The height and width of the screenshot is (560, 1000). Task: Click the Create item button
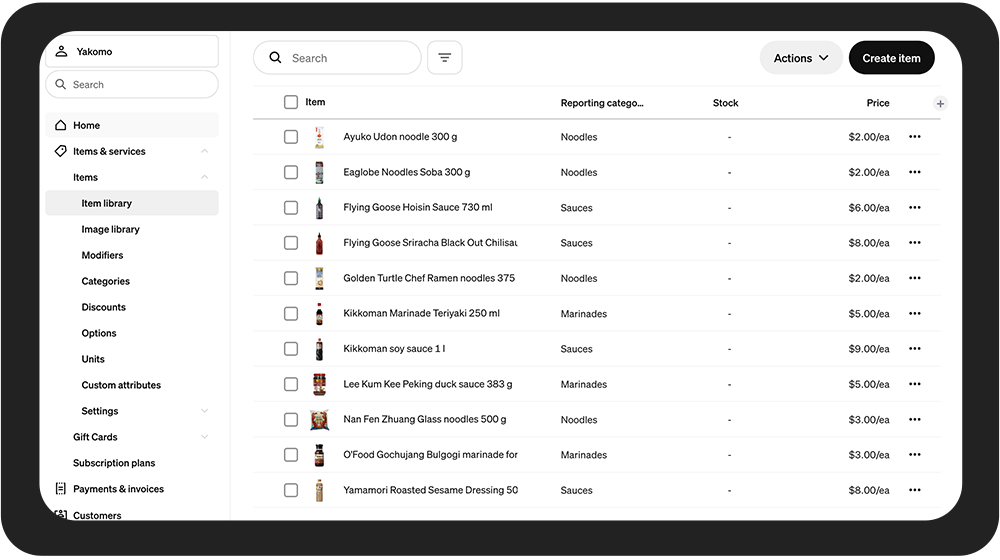click(x=892, y=58)
